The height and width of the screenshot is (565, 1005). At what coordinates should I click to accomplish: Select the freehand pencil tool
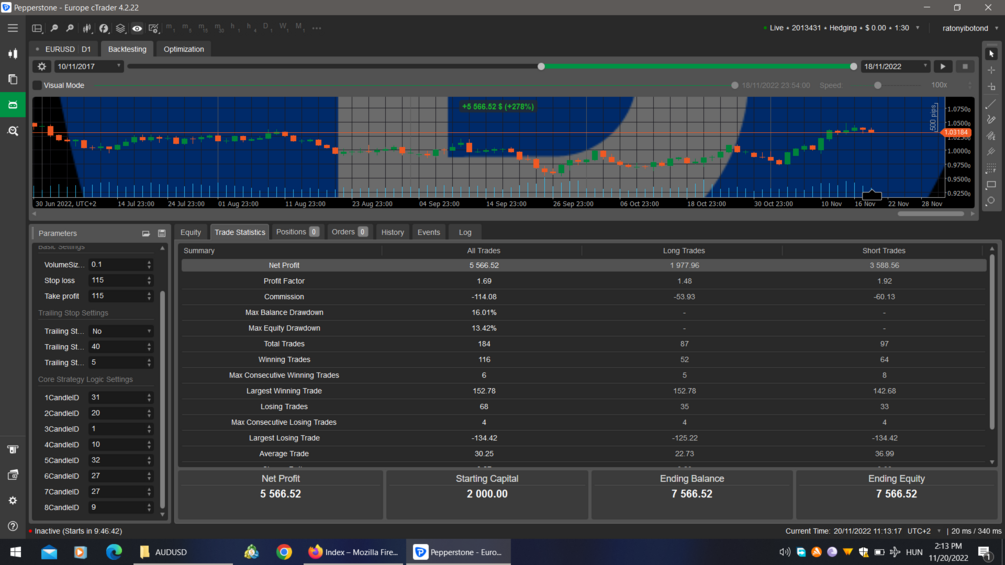(x=991, y=119)
